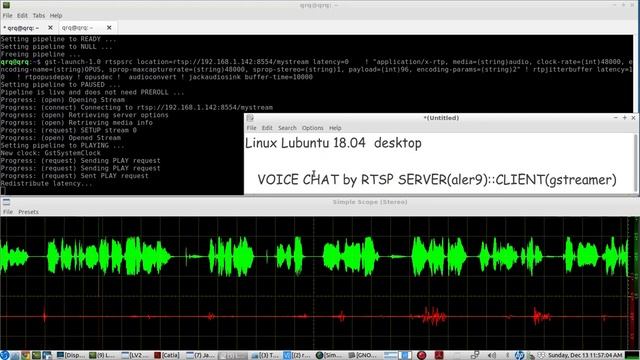Image resolution: width=640 pixels, height=360 pixels.
Task: Click the text editor vertical scrollbar
Action: 635,163
